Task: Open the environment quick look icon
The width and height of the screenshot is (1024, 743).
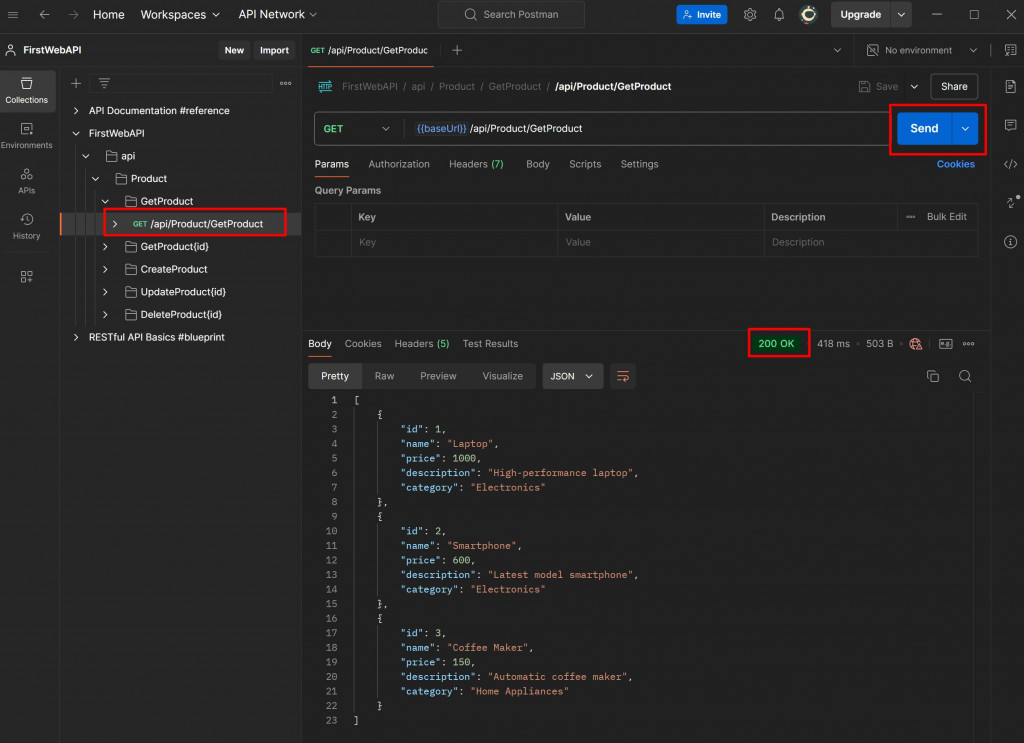Action: [x=1010, y=50]
